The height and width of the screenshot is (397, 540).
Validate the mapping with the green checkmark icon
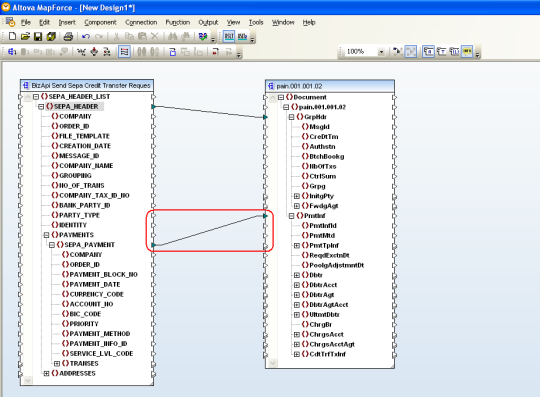tap(203, 36)
